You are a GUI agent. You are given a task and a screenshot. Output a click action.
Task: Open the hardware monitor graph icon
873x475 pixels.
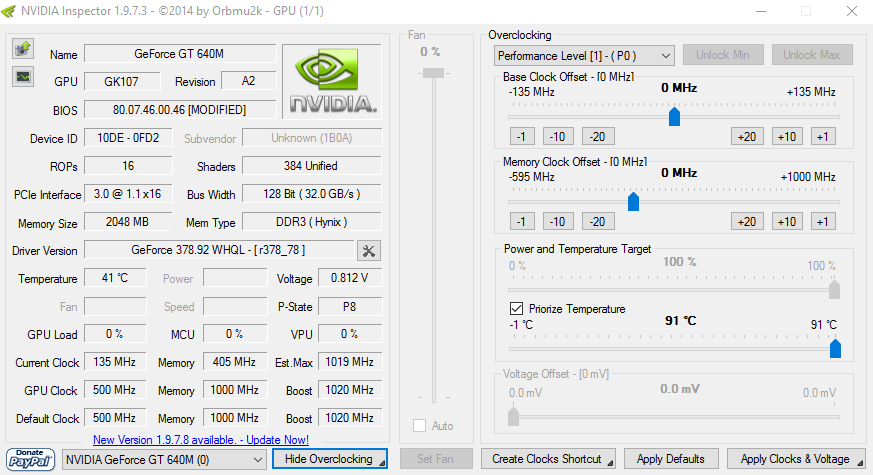[23, 76]
